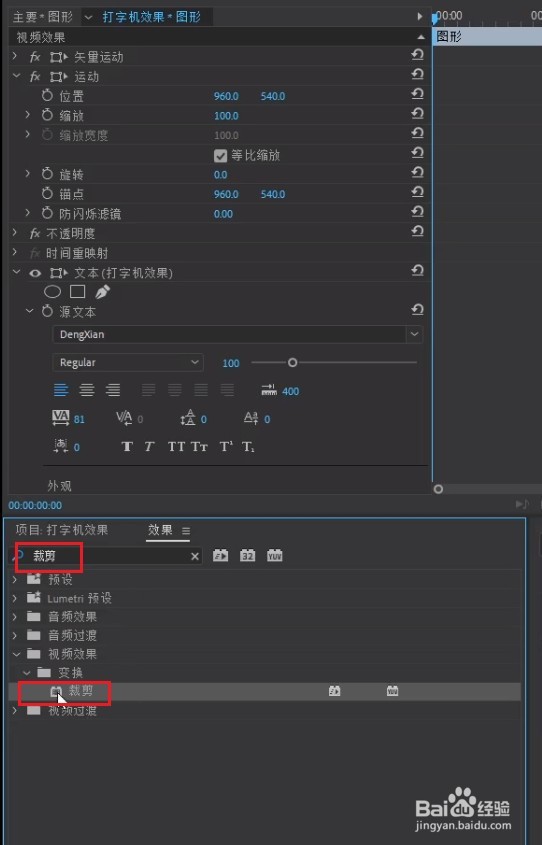Reset the 不透明度 effect
Viewport: 542px width, 845px height.
[x=417, y=231]
